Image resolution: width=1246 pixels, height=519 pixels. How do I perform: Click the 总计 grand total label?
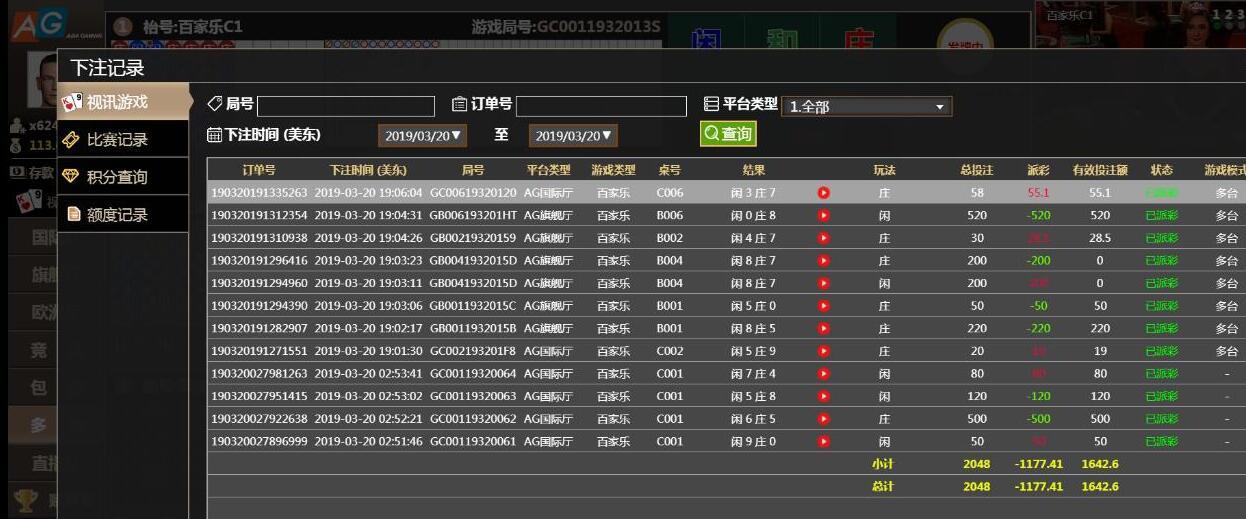pos(883,487)
